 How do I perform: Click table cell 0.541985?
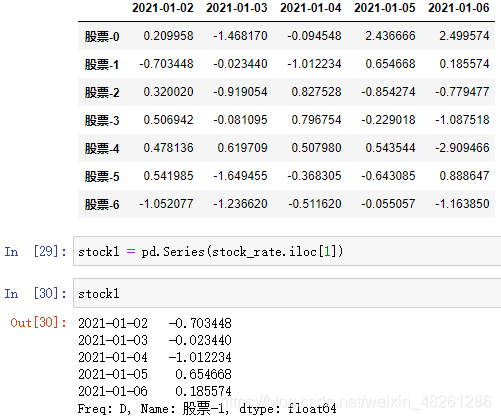(168, 176)
